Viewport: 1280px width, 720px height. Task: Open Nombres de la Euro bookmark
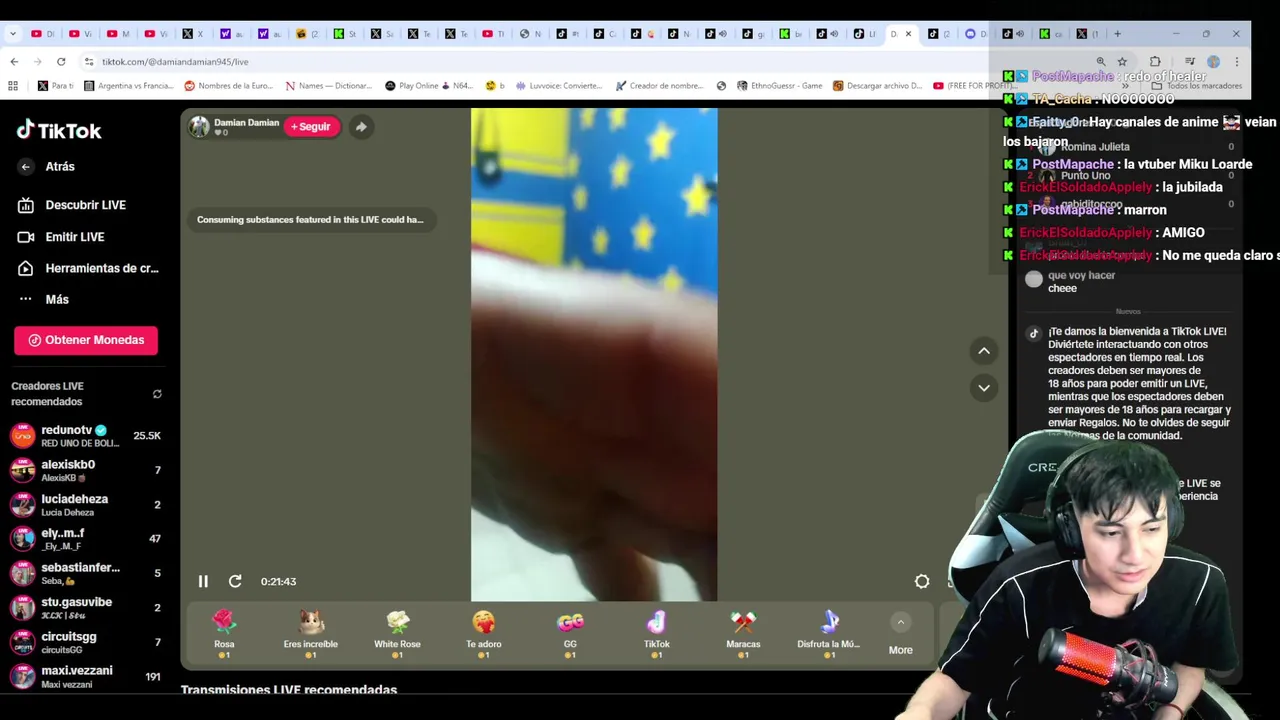click(228, 86)
